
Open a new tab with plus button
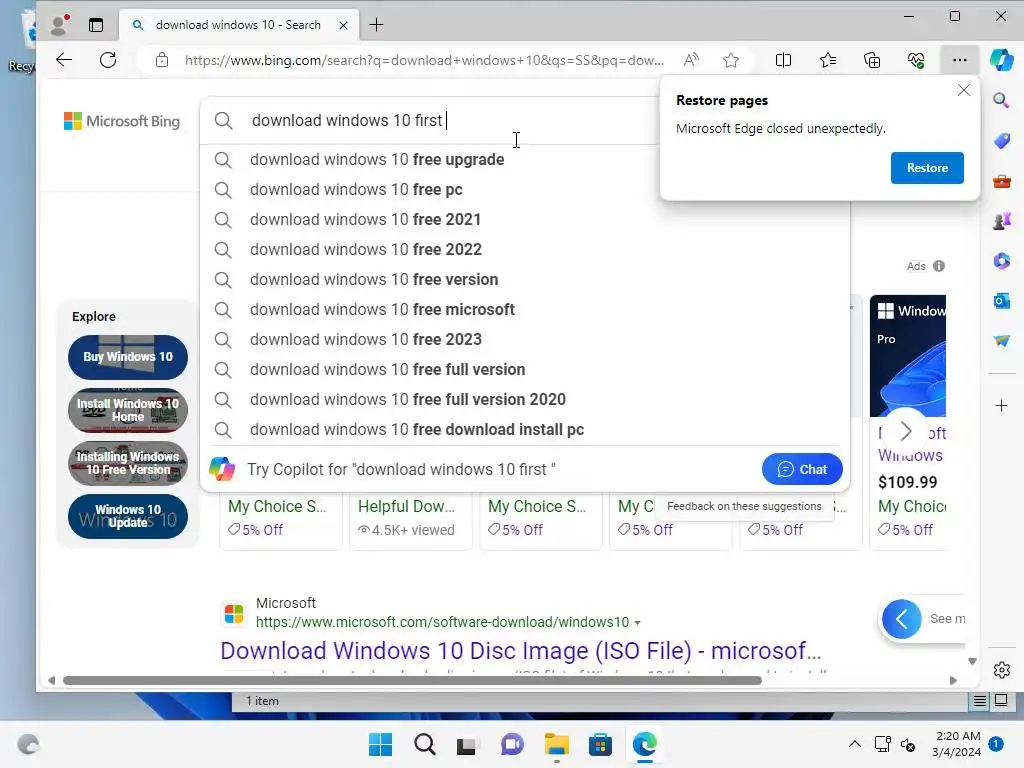[376, 25]
